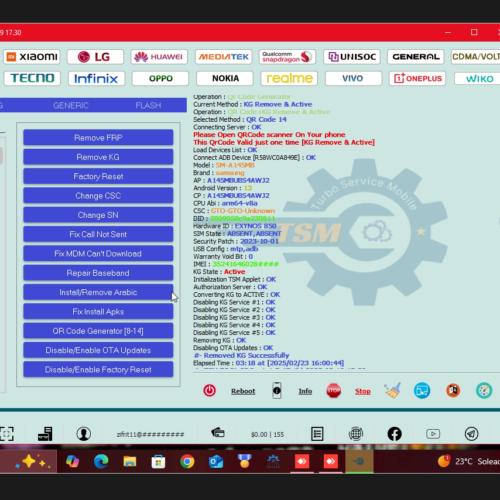Viewport: 500px width, 500px height.
Task: Launch Microsoft Edge from the taskbar
Action: point(101,462)
